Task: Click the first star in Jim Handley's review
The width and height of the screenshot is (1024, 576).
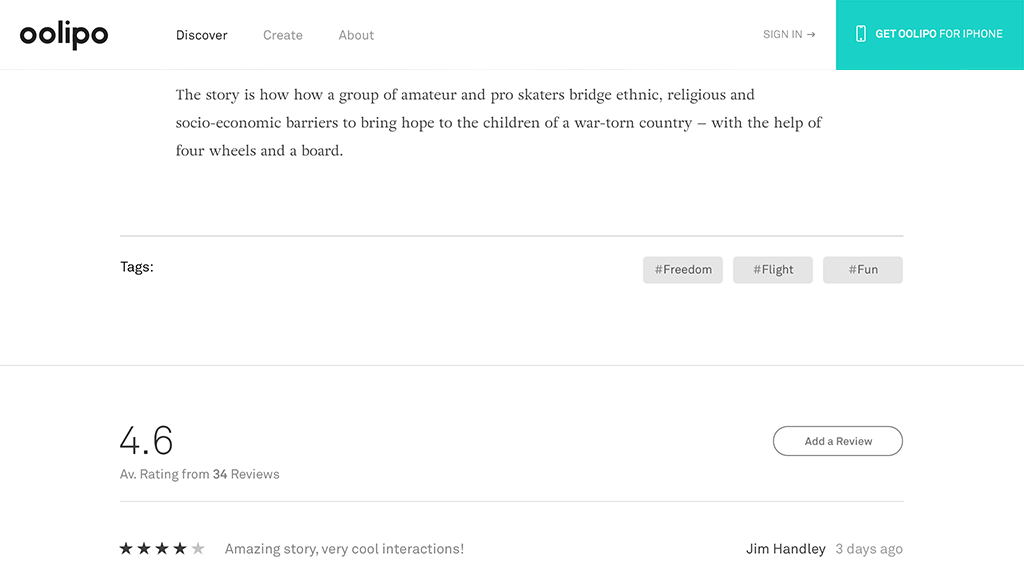Action: point(126,548)
